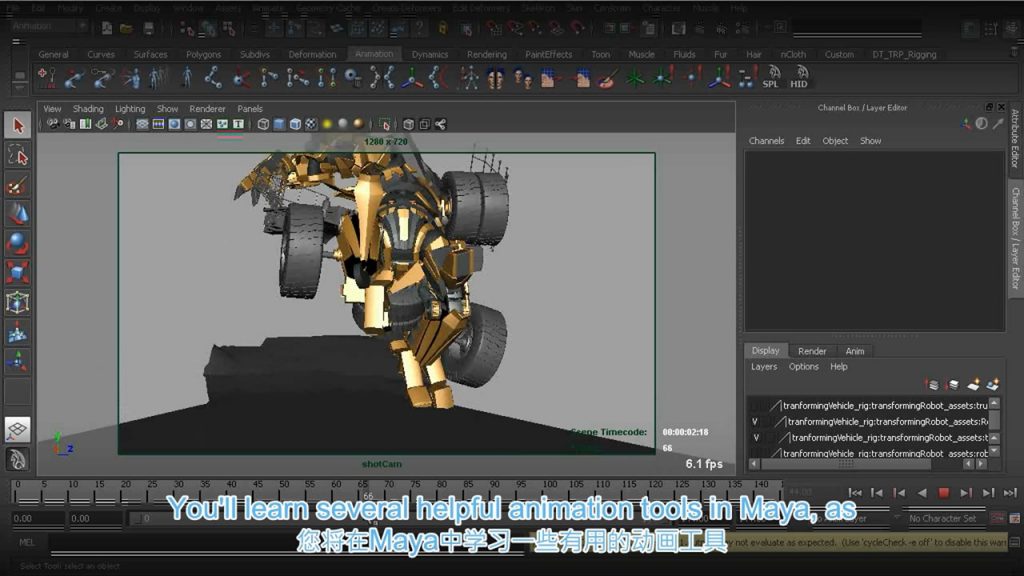
Task: Open the Channels menu in Channel Box
Action: point(766,141)
